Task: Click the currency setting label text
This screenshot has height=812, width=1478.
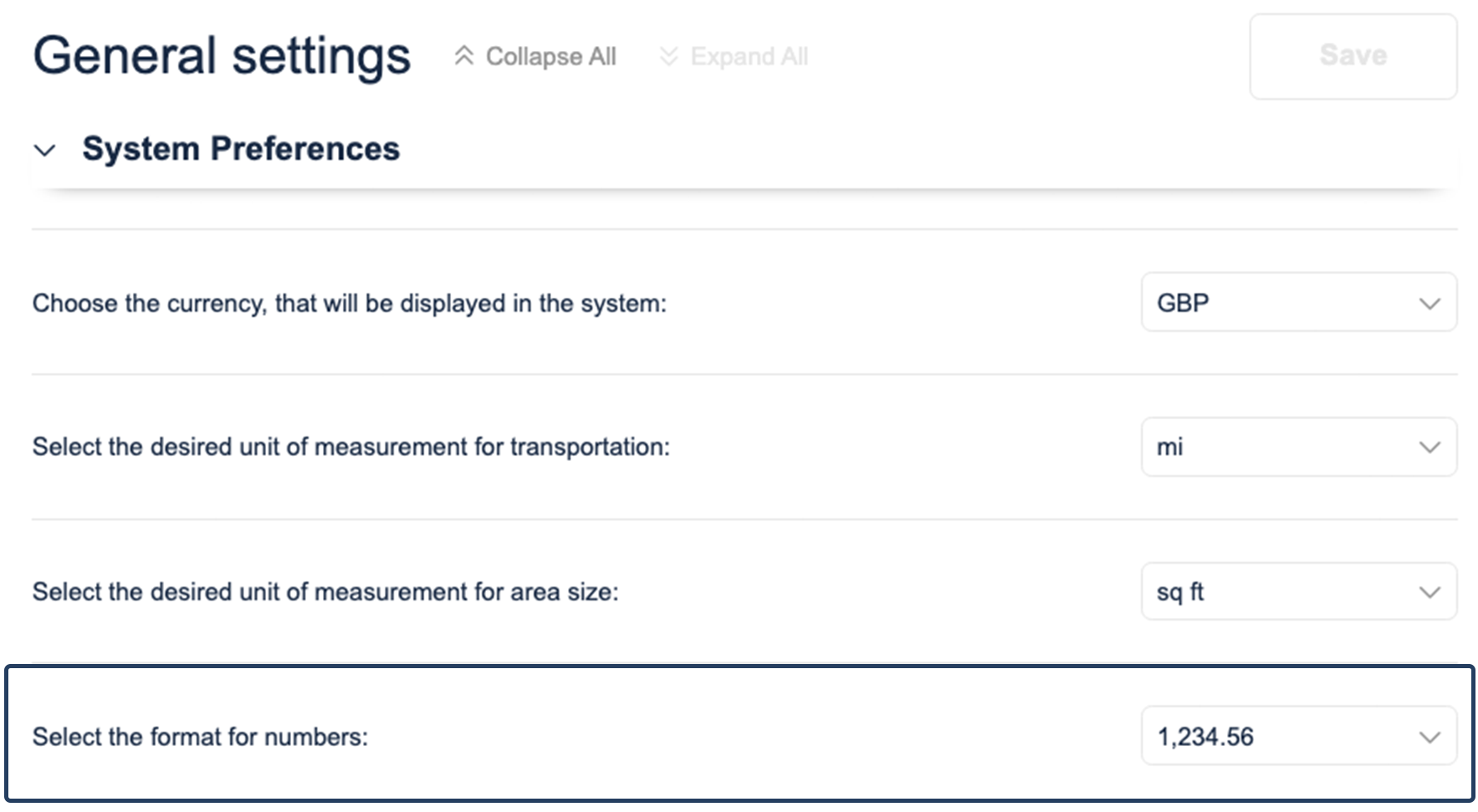Action: point(349,303)
